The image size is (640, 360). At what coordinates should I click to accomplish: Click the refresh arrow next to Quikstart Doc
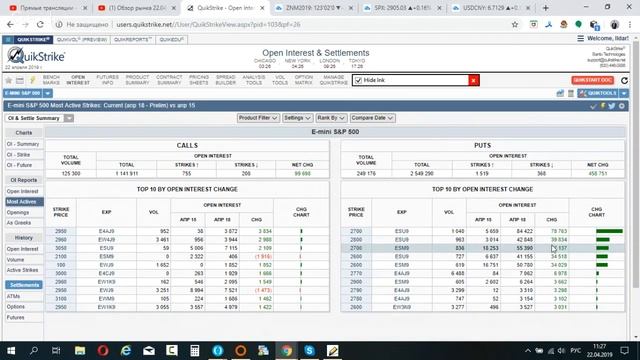pyautogui.click(x=624, y=80)
